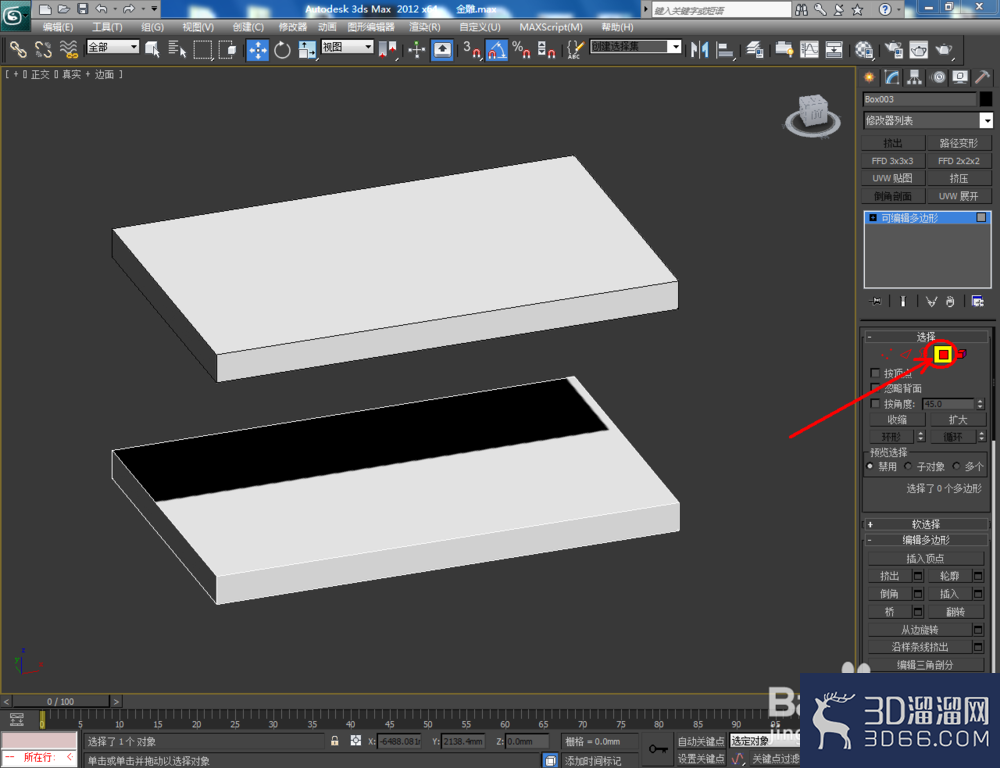1000x768 pixels.
Task: Activate the Select and Scale tool
Action: 307,49
